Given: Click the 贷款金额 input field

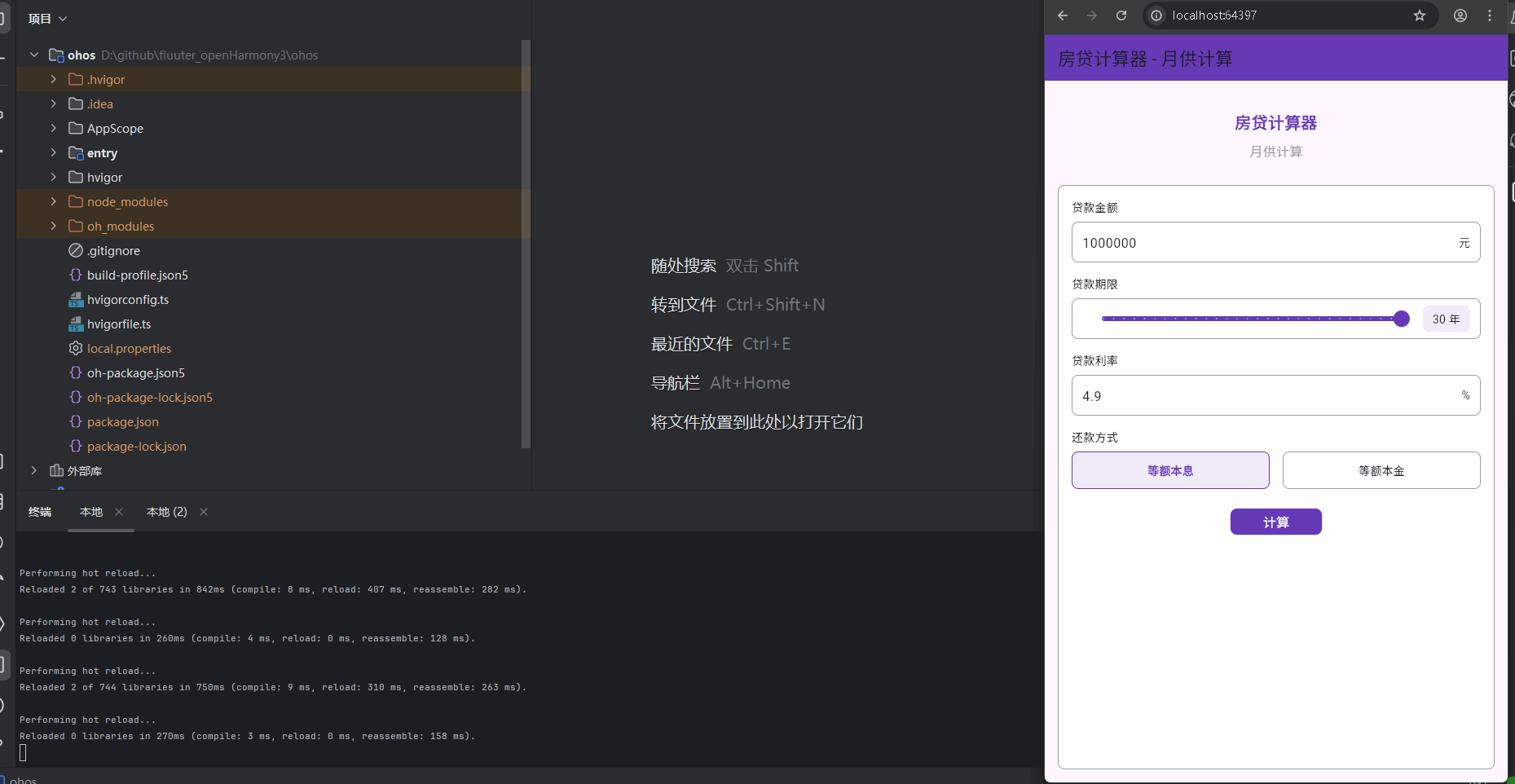Looking at the screenshot, I should click(1275, 242).
